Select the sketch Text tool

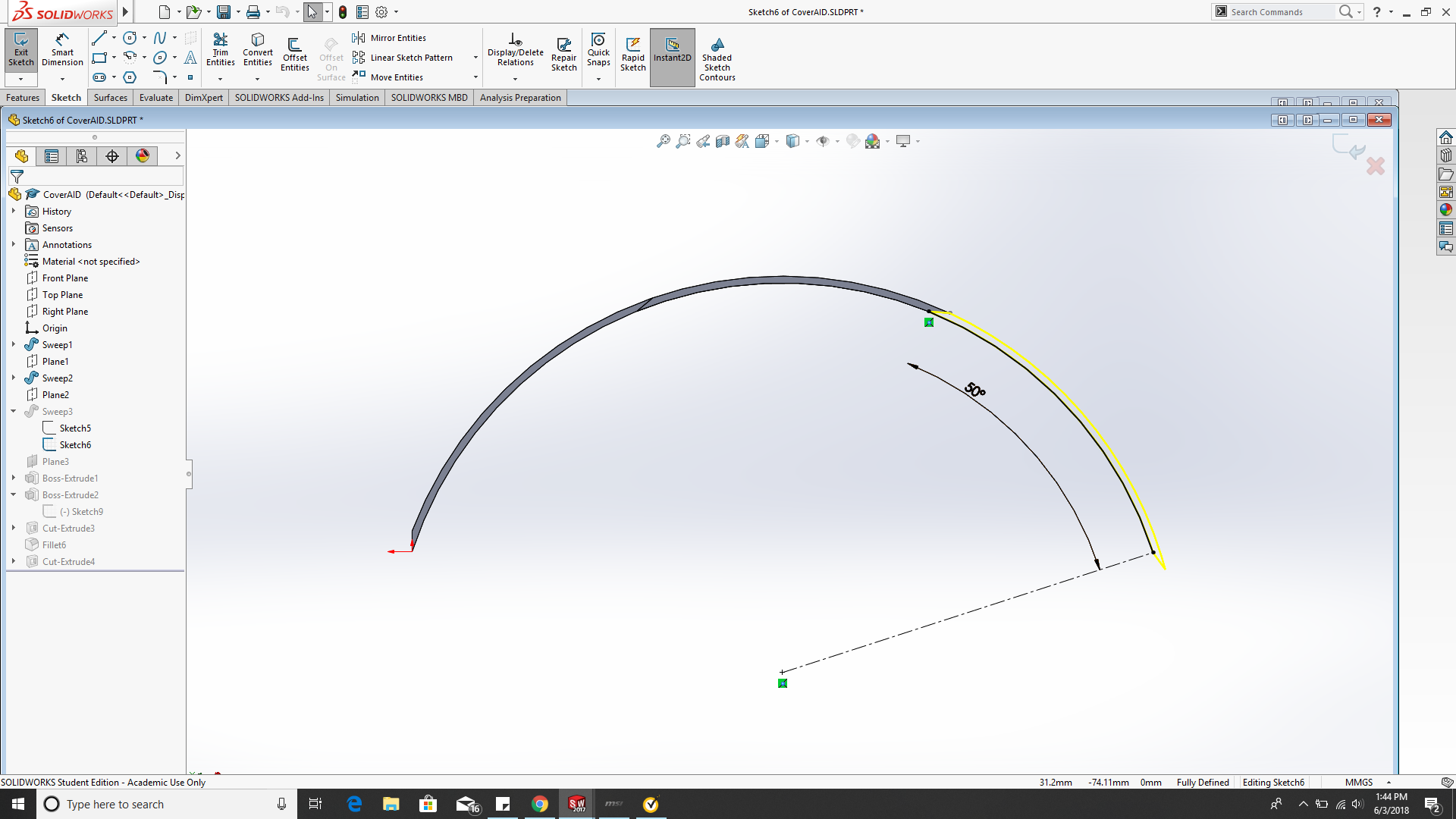(190, 58)
